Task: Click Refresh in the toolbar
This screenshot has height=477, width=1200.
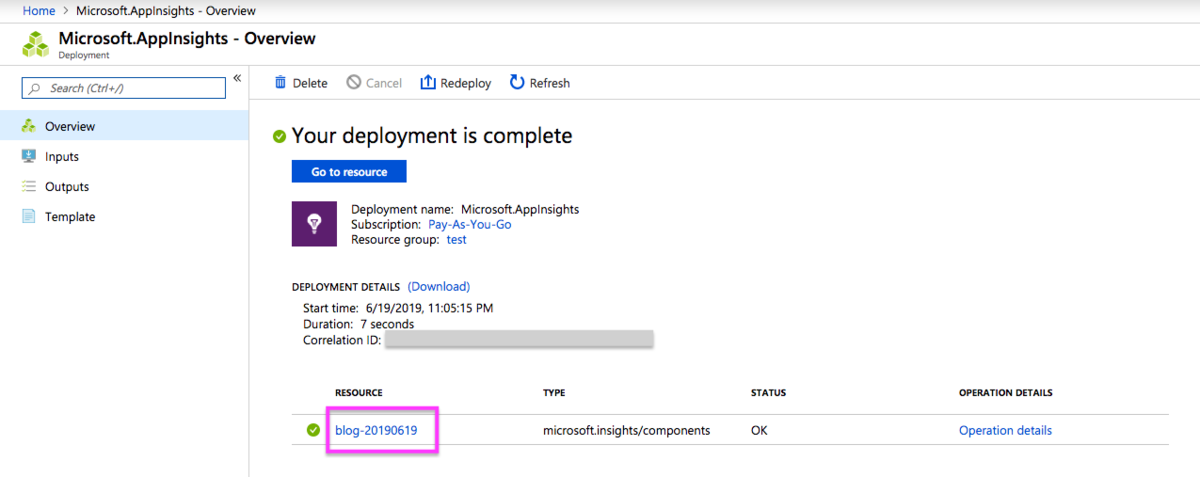Action: pos(540,83)
